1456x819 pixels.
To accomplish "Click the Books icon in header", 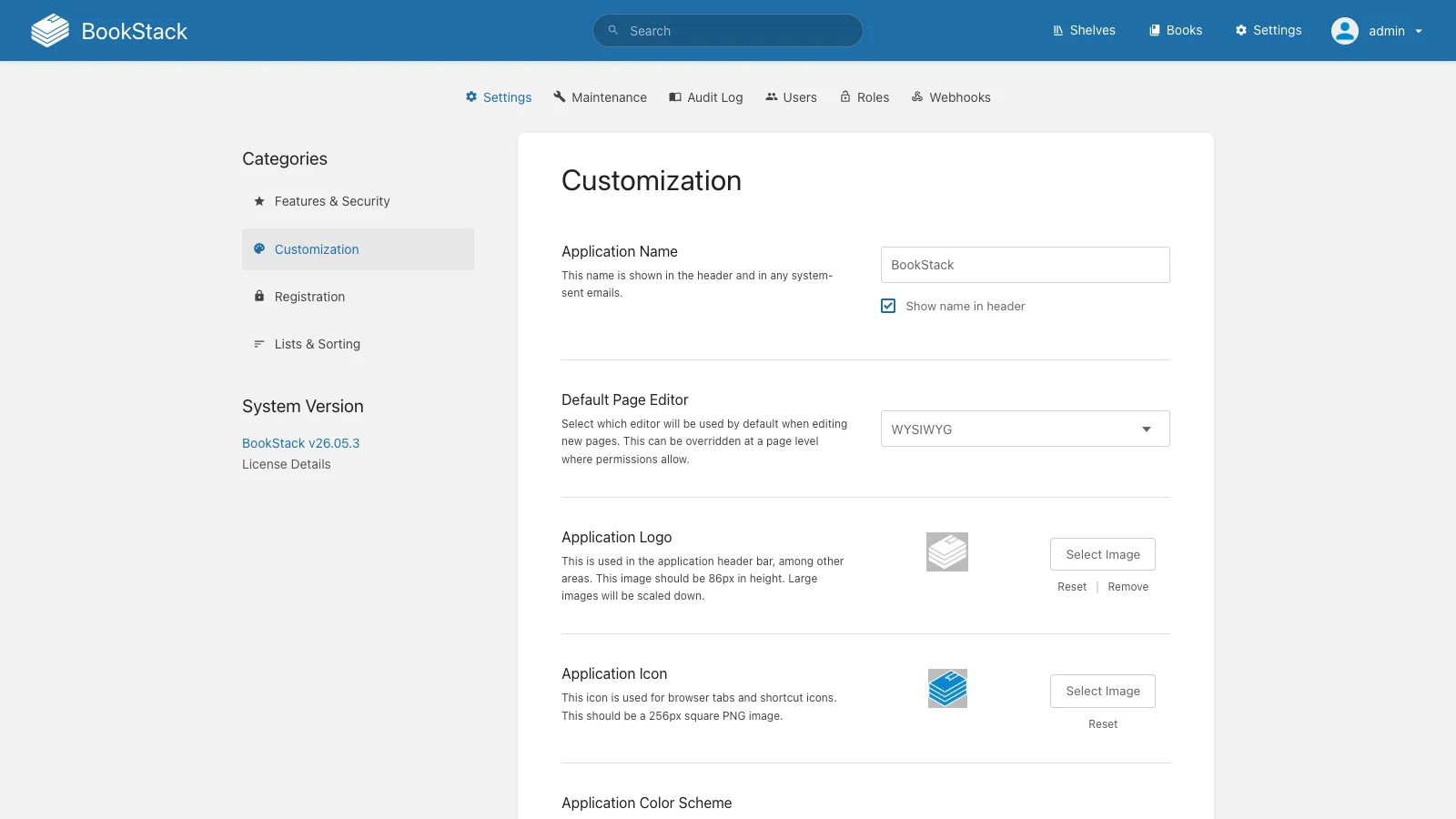I will [x=1155, y=31].
